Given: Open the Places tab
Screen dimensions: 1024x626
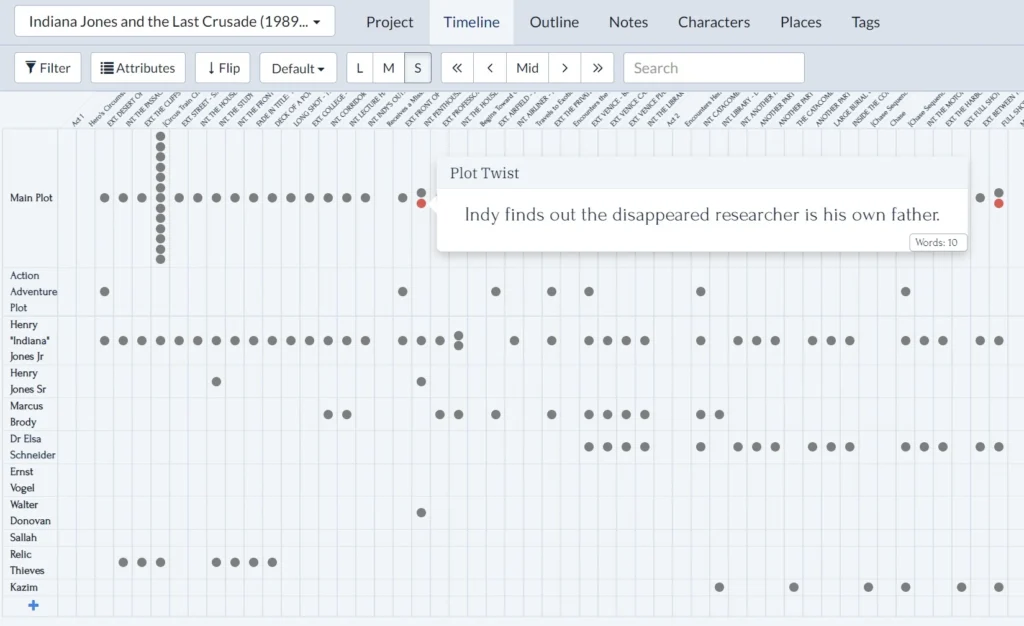Looking at the screenshot, I should 801,22.
